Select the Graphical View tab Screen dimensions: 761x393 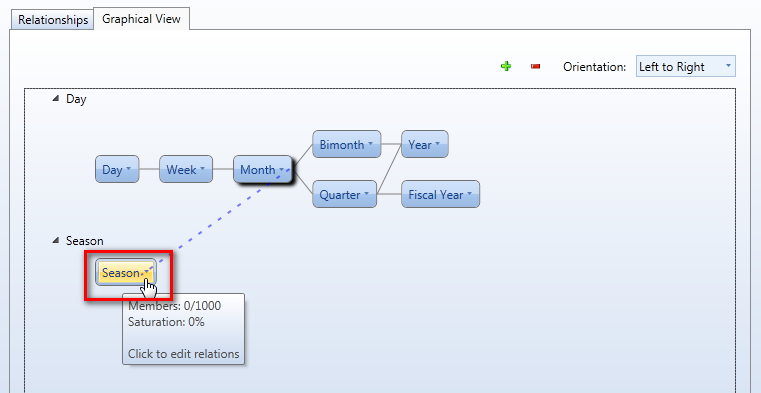point(141,19)
